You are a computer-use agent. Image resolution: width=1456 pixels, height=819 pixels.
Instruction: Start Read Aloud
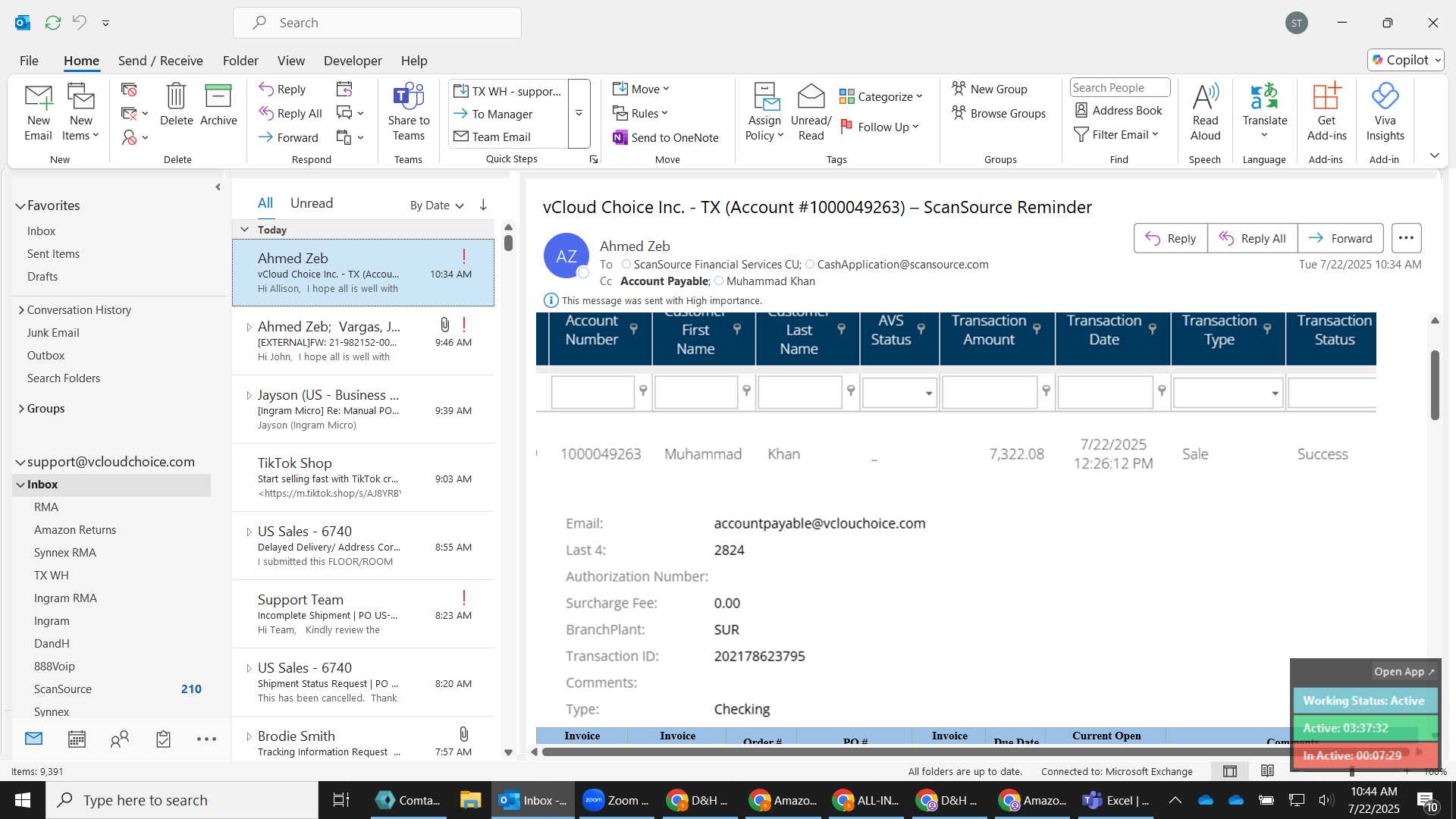1205,112
